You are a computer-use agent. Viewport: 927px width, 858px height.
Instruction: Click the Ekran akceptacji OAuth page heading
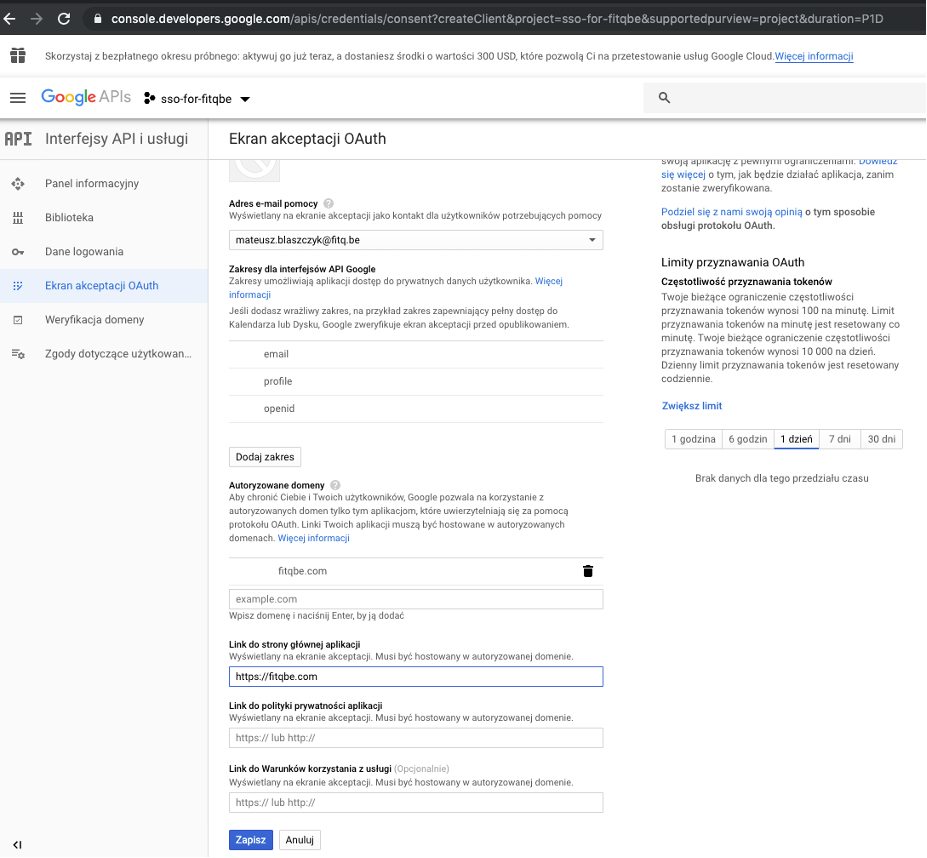pos(307,139)
